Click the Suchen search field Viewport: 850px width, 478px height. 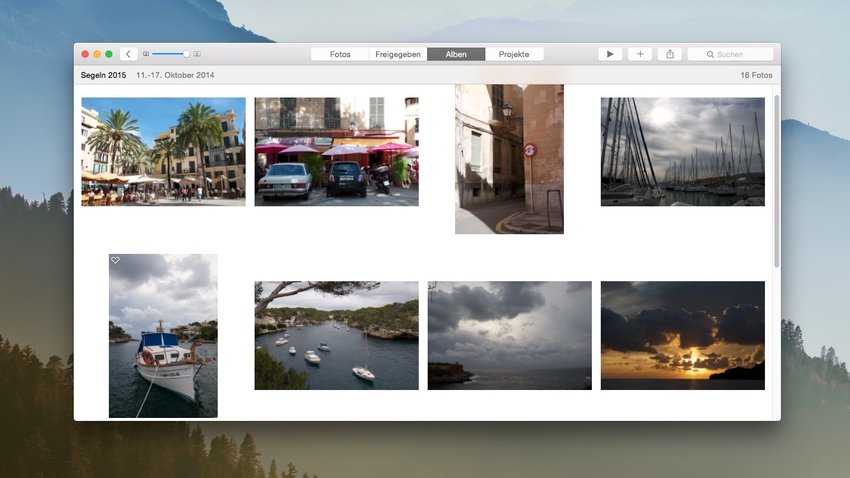click(730, 54)
